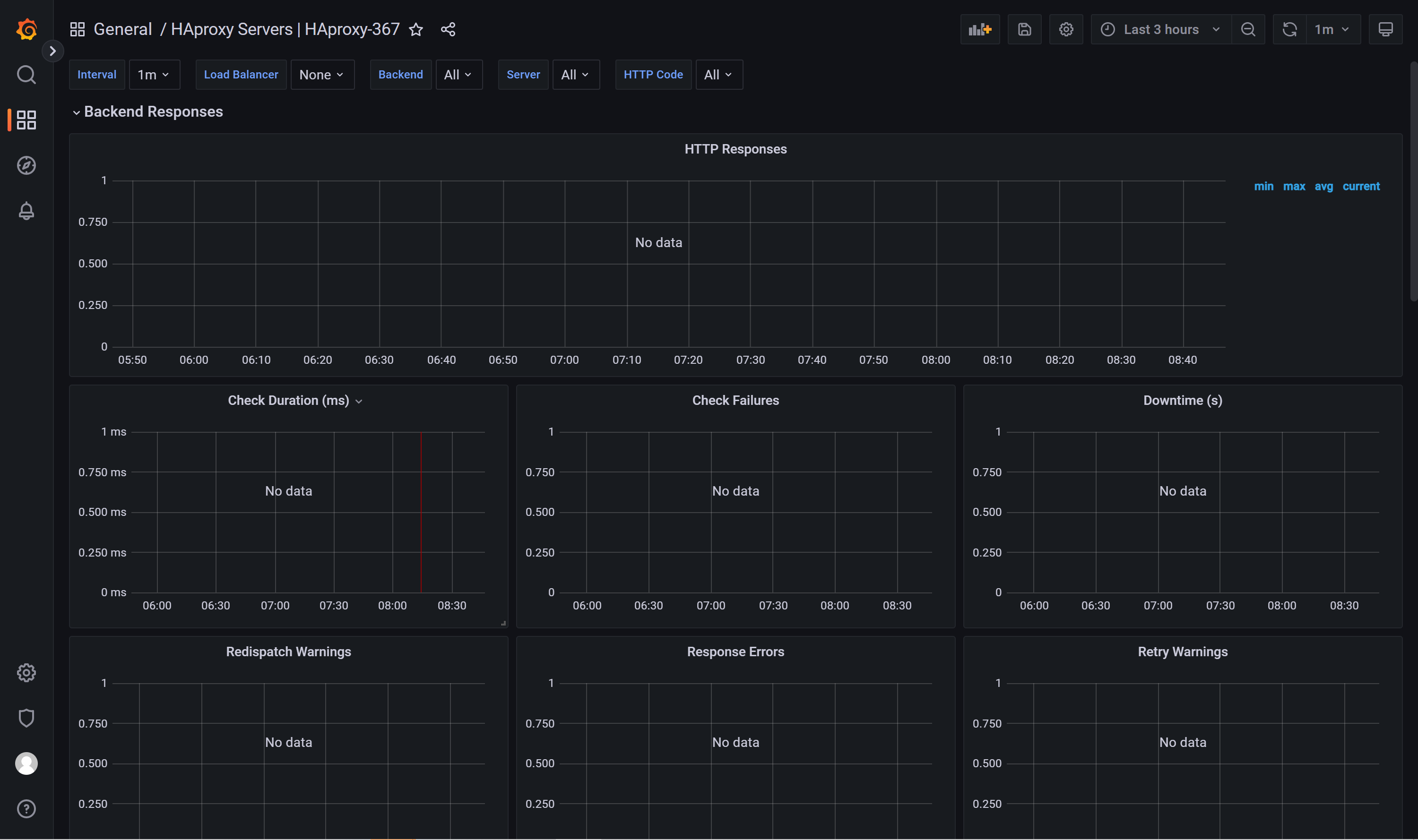Click the HAproxy Servers dashboard title
This screenshot has height=840, width=1418.
(x=285, y=29)
